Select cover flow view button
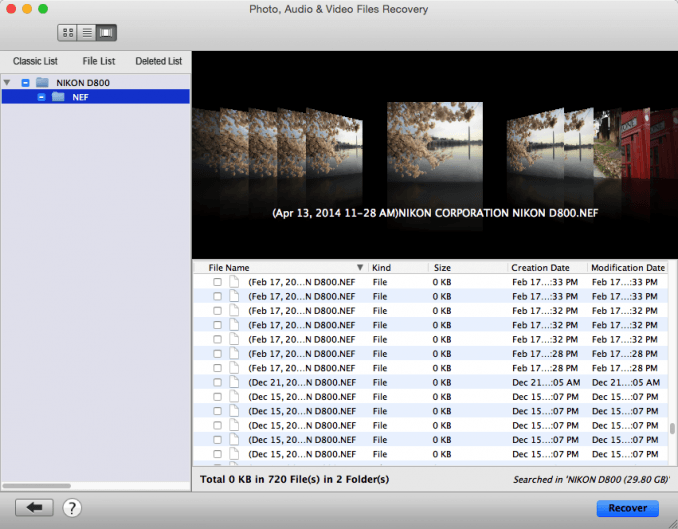This screenshot has height=529, width=678. (x=106, y=33)
